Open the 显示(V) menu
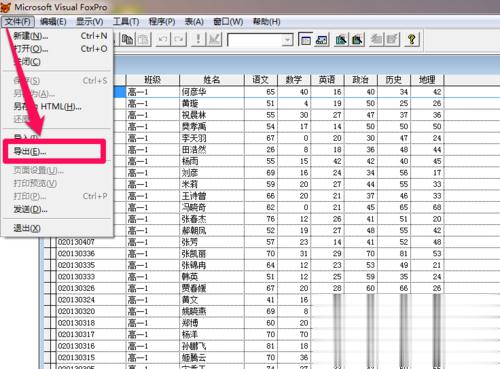Screen dimensions: 500x369 tap(90, 22)
